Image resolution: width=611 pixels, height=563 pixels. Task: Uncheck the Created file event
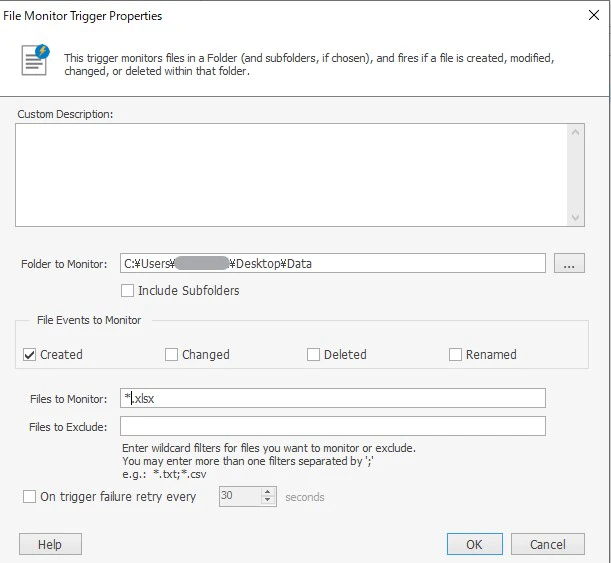click(x=30, y=355)
